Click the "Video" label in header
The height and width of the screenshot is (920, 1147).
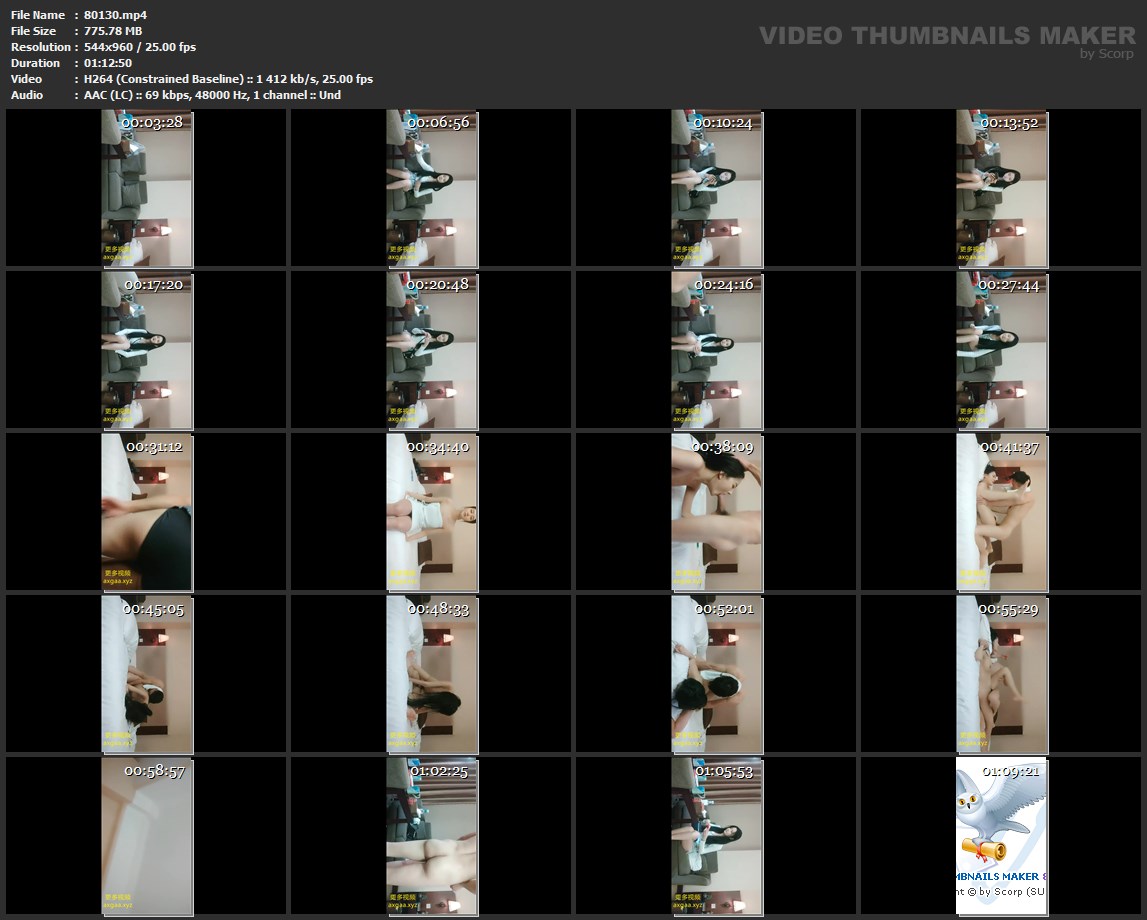coord(26,79)
